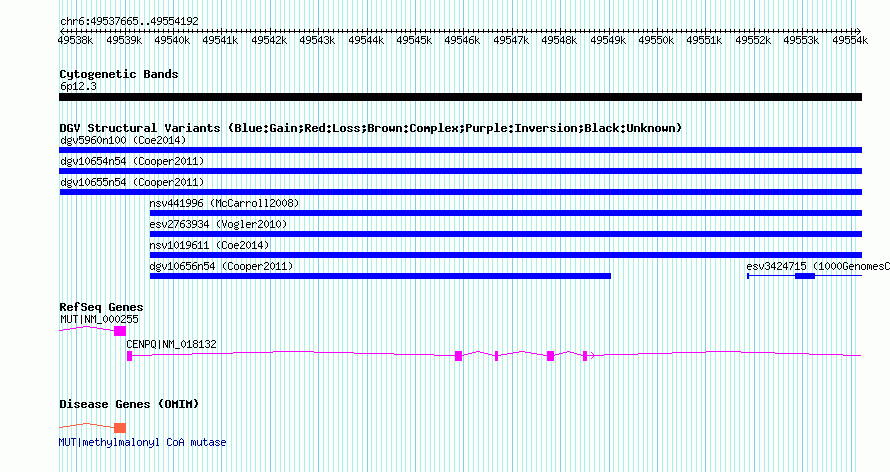Click the 6p12.3 band label
The width and height of the screenshot is (890, 472).
point(78,86)
